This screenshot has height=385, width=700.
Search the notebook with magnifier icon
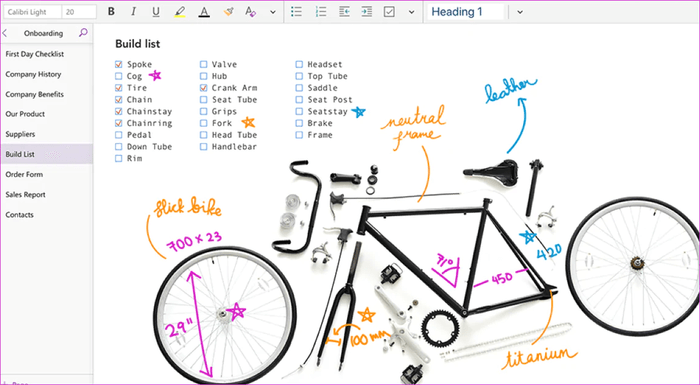click(83, 33)
